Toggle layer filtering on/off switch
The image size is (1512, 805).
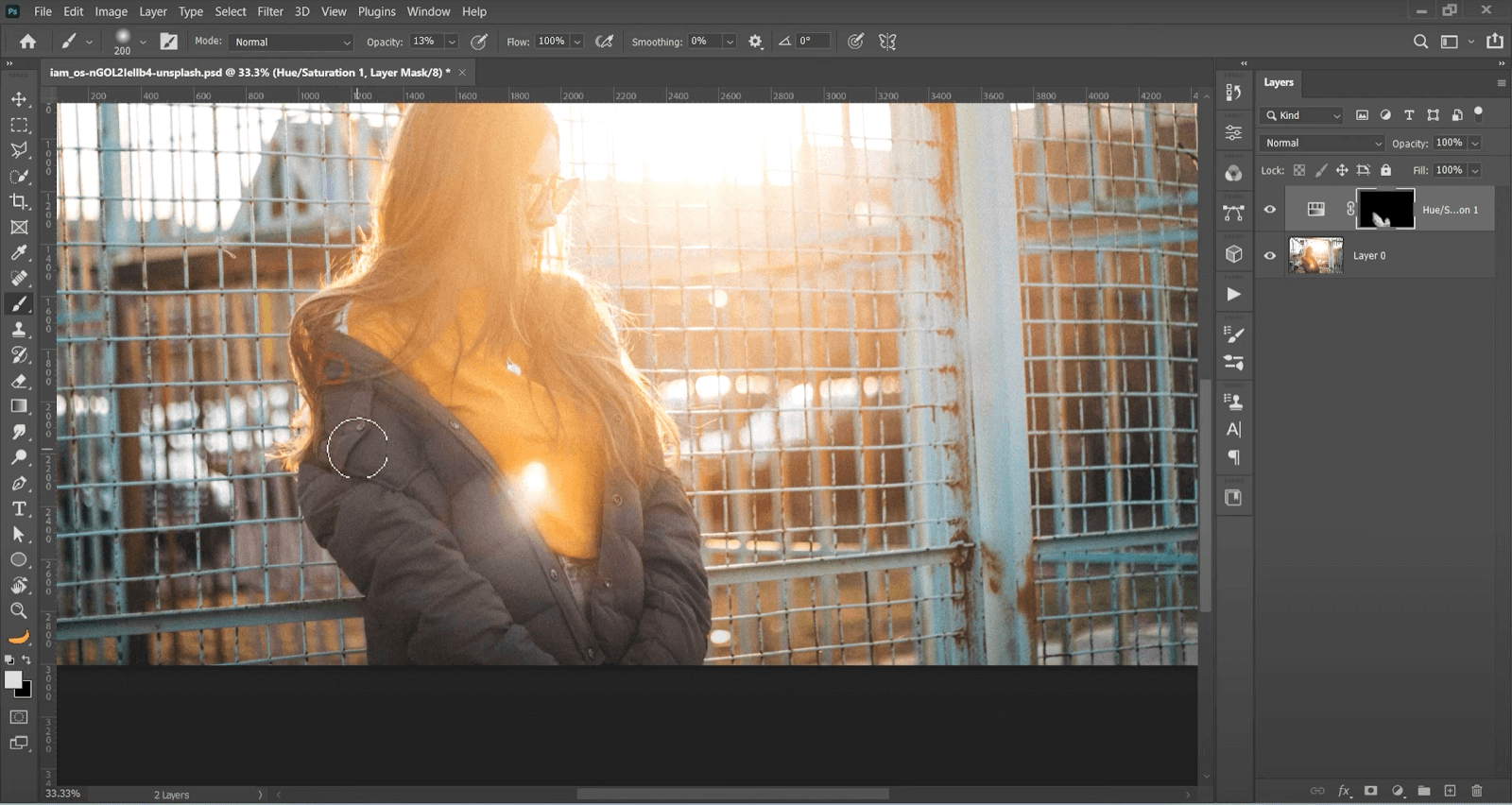point(1479,113)
